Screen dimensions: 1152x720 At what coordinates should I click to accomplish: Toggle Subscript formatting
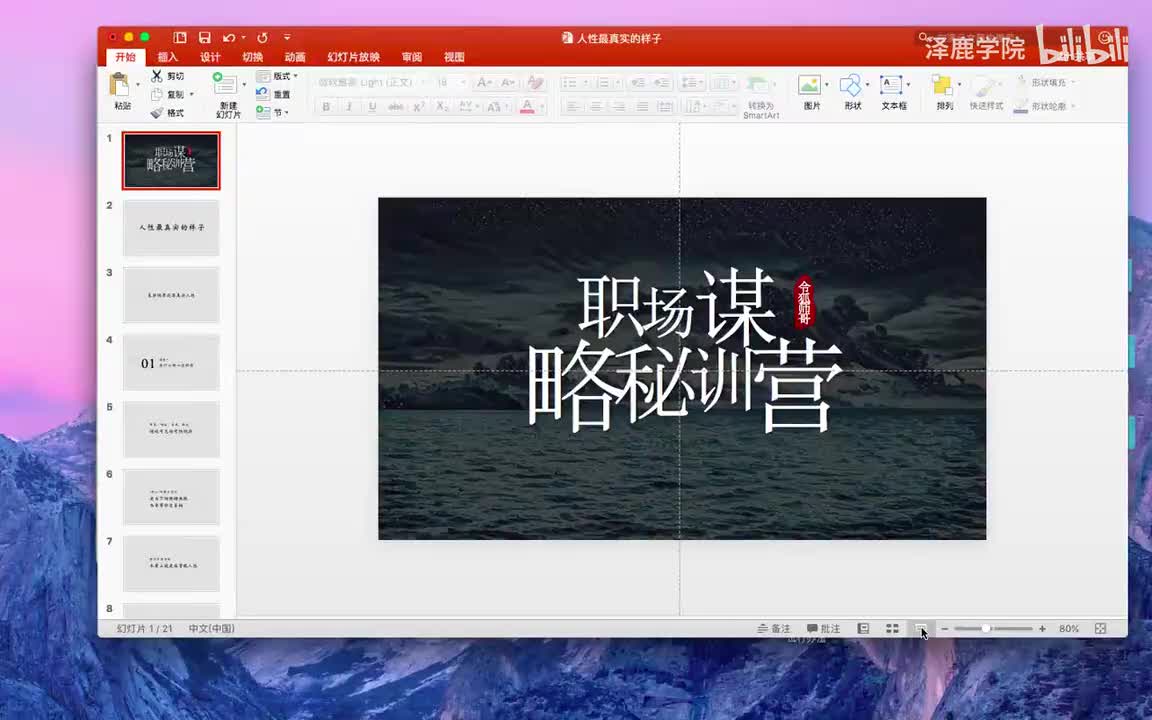[442, 107]
